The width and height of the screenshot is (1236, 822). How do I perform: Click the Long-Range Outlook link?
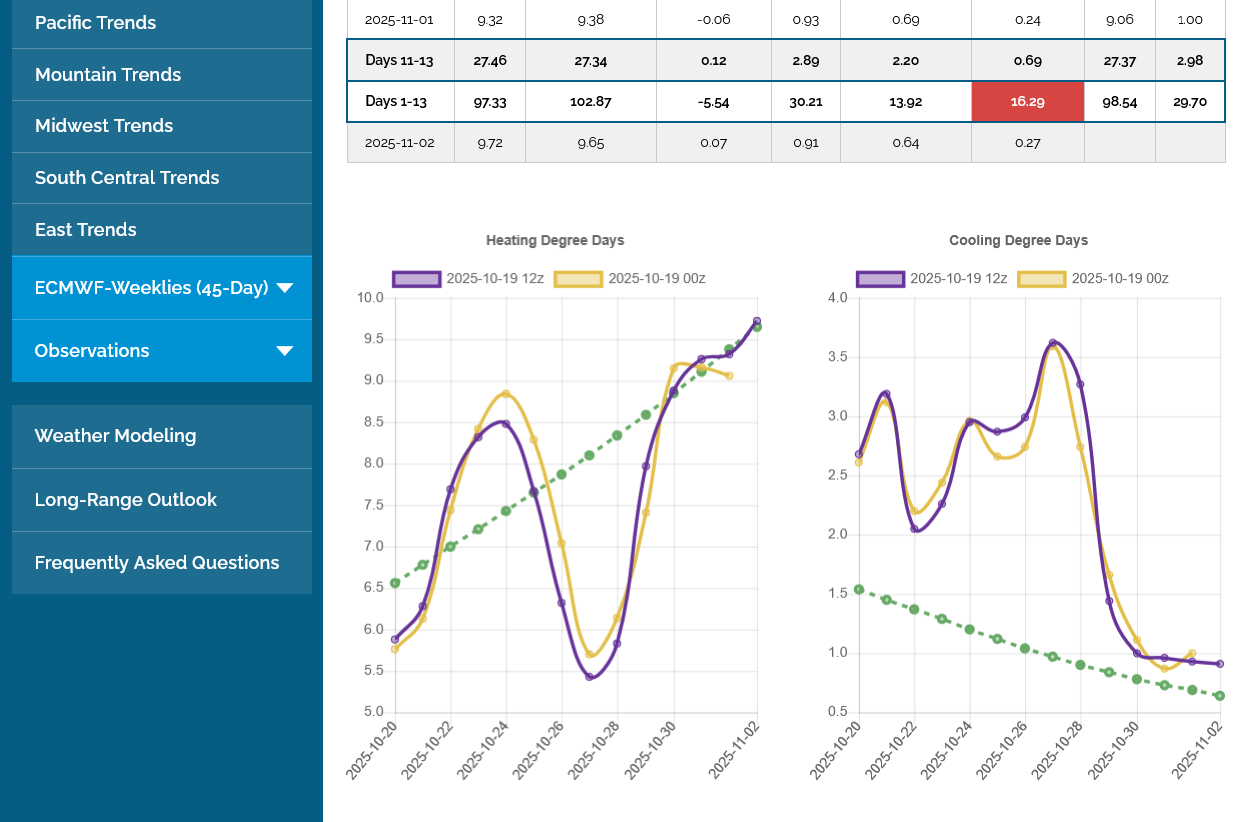[x=125, y=500]
